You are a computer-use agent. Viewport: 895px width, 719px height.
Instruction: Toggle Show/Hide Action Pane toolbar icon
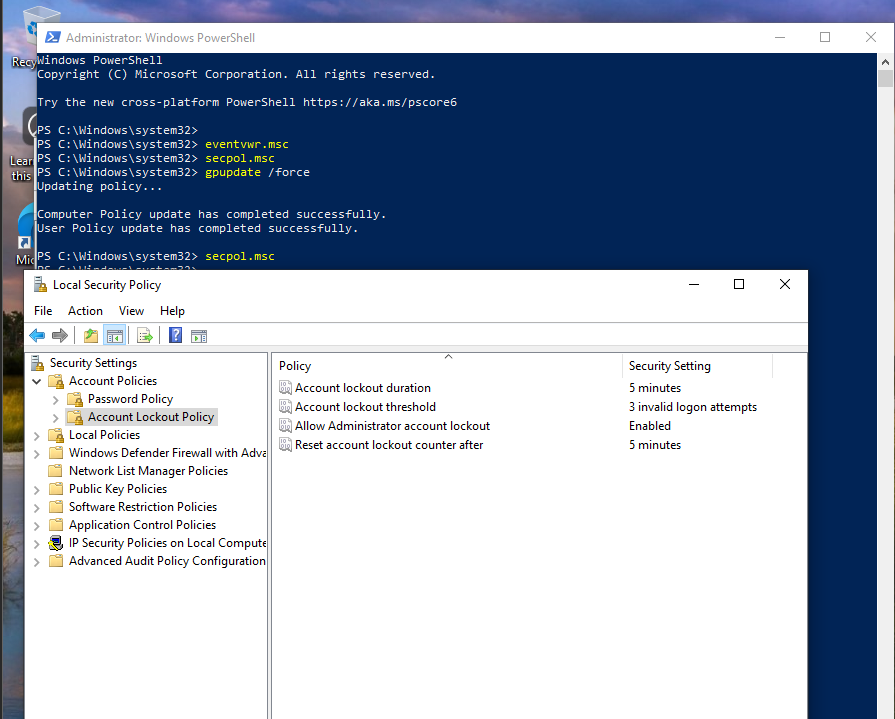coord(199,336)
